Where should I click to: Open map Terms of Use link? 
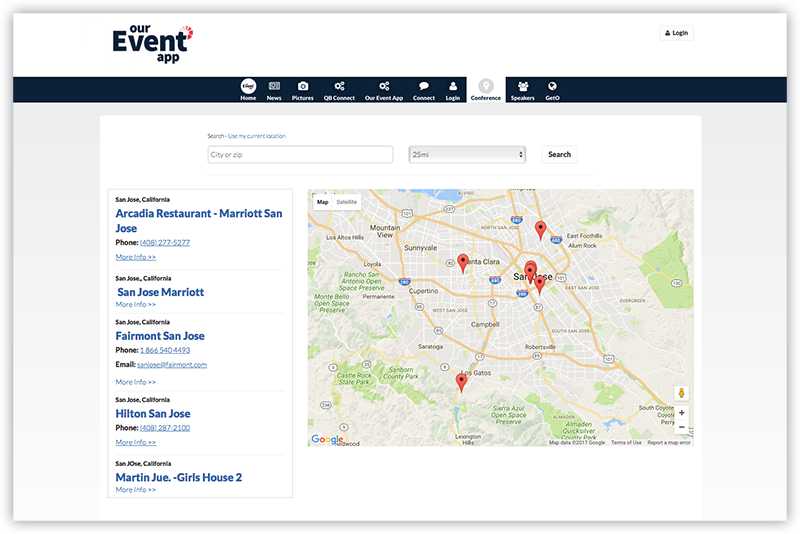point(626,443)
